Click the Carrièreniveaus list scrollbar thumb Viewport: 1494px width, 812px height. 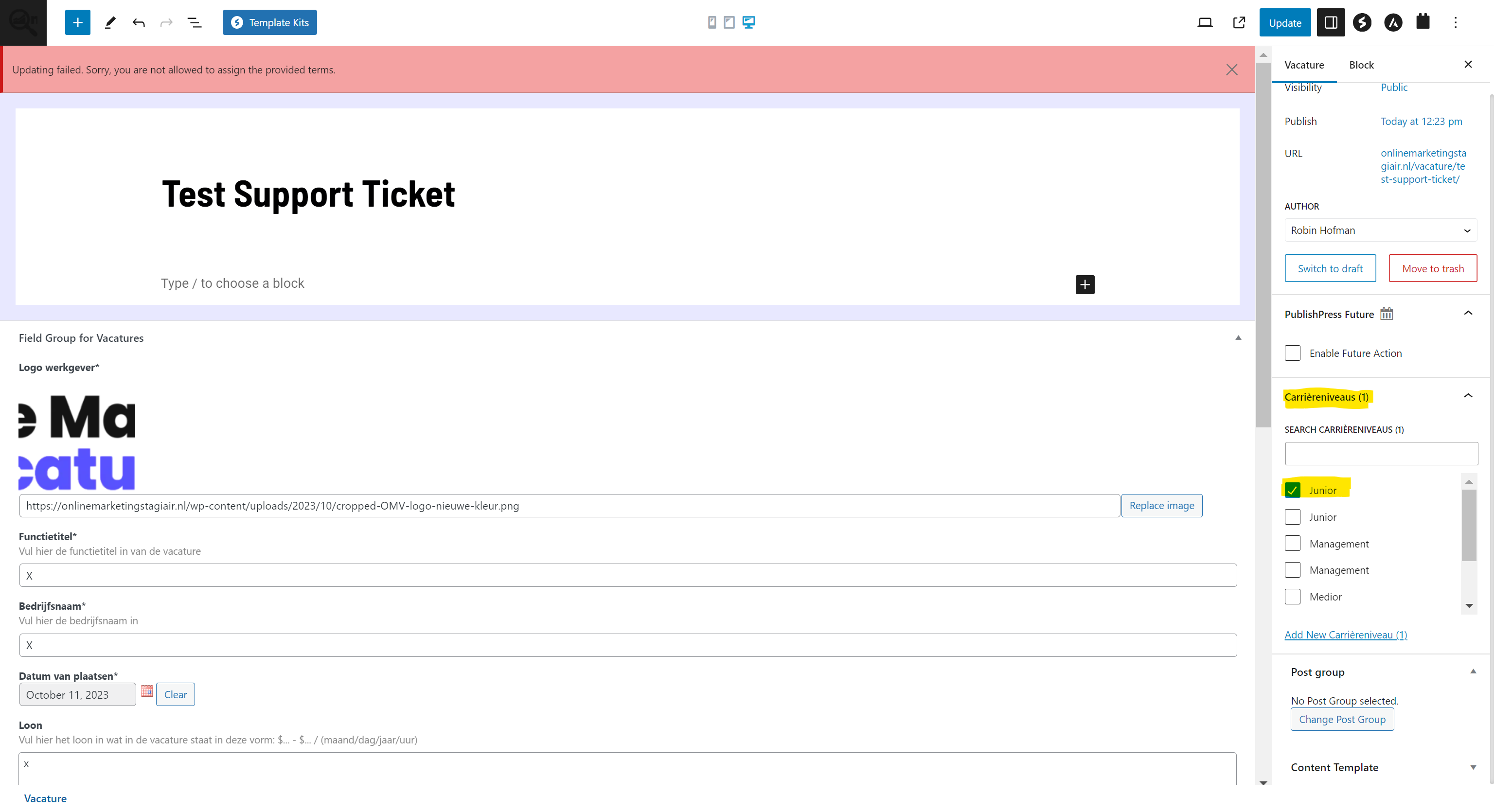point(1469,525)
